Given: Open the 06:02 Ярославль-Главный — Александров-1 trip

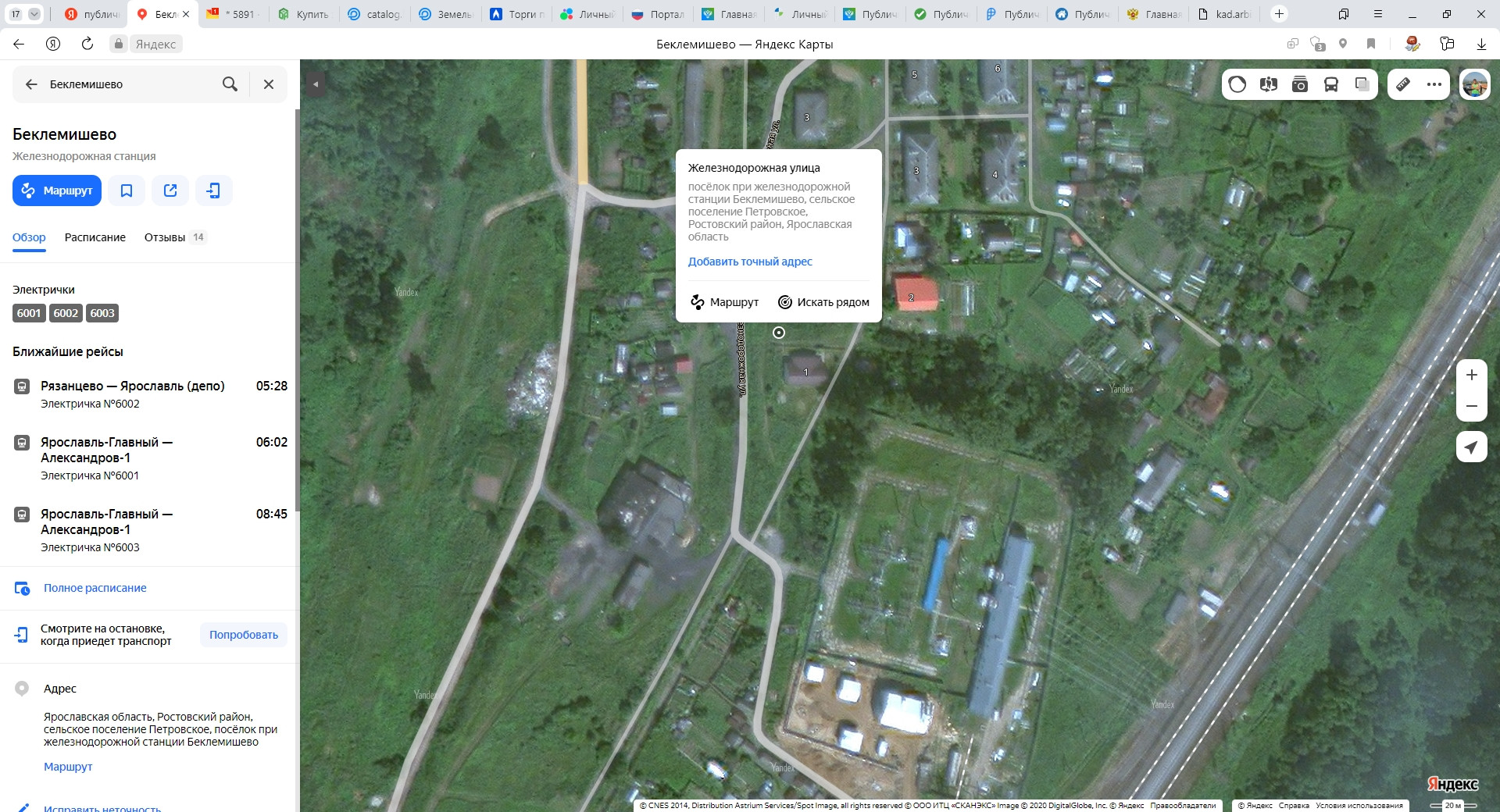Looking at the screenshot, I should [150, 458].
